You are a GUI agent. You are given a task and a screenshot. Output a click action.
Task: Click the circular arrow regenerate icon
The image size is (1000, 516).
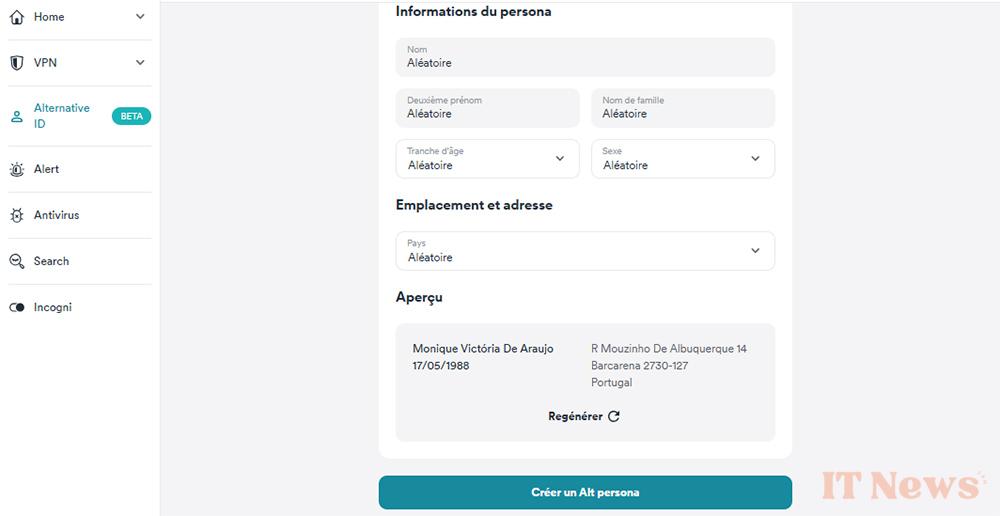(x=614, y=416)
